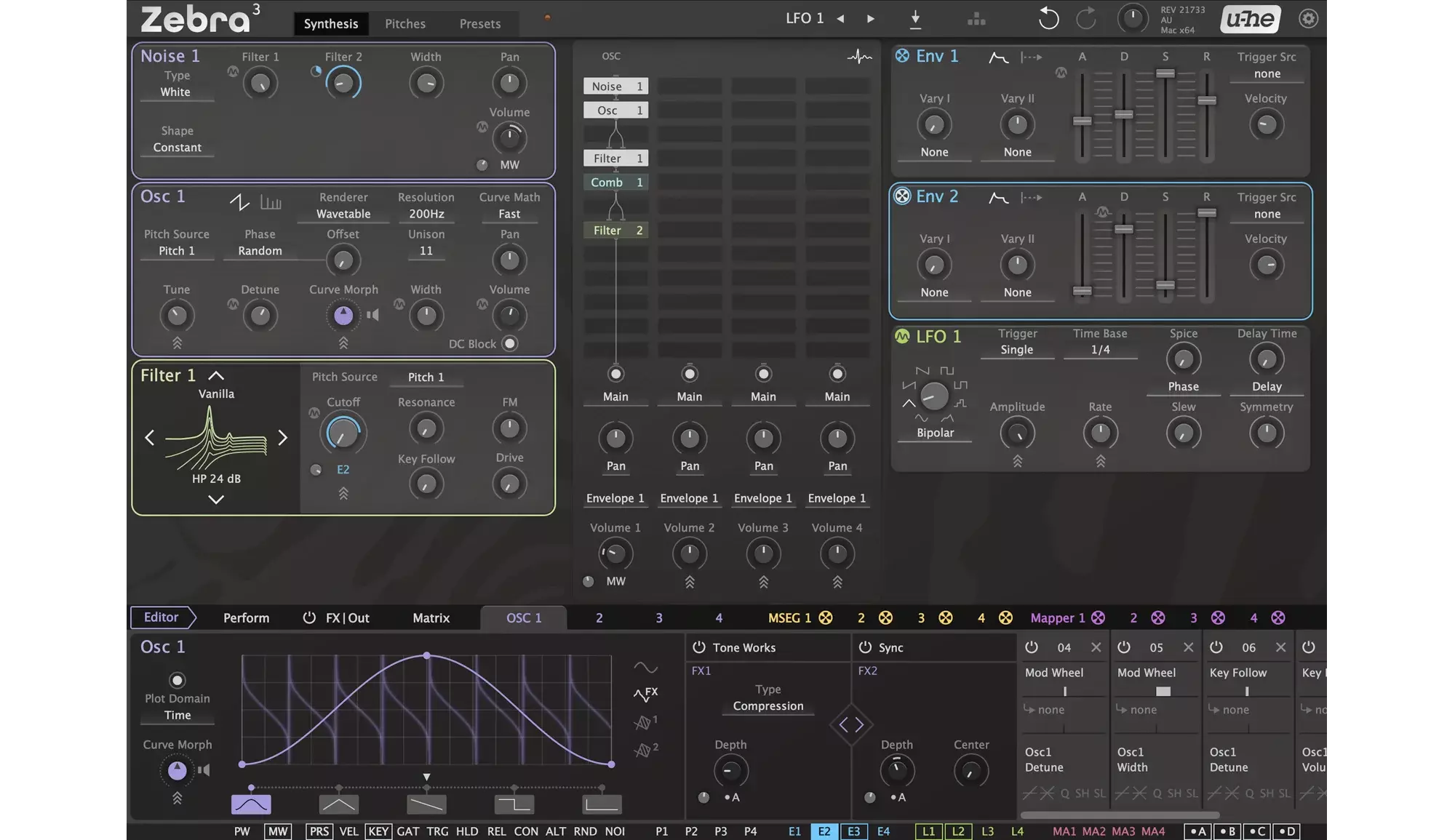The height and width of the screenshot is (840, 1455).
Task: Click the save preset download icon
Action: 915,20
